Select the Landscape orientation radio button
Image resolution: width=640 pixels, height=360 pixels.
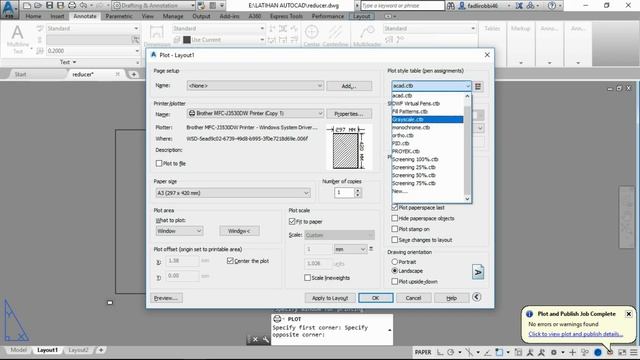click(395, 271)
